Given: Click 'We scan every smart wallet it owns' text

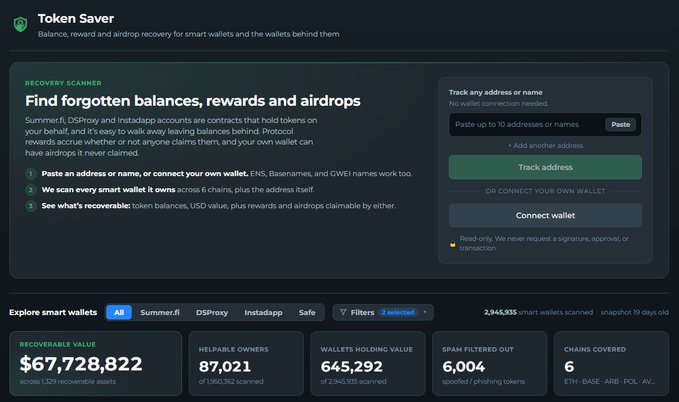Looking at the screenshot, I should 108,190.
